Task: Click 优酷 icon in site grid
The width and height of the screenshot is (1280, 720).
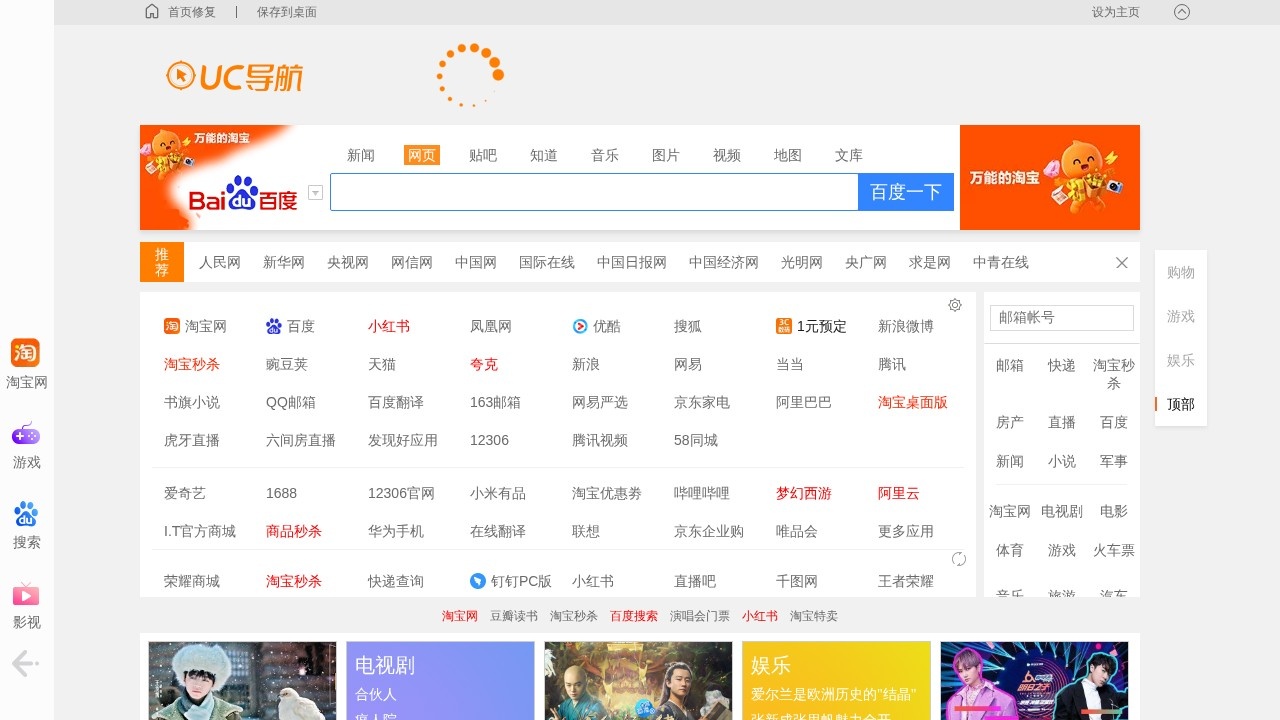Action: click(x=580, y=326)
